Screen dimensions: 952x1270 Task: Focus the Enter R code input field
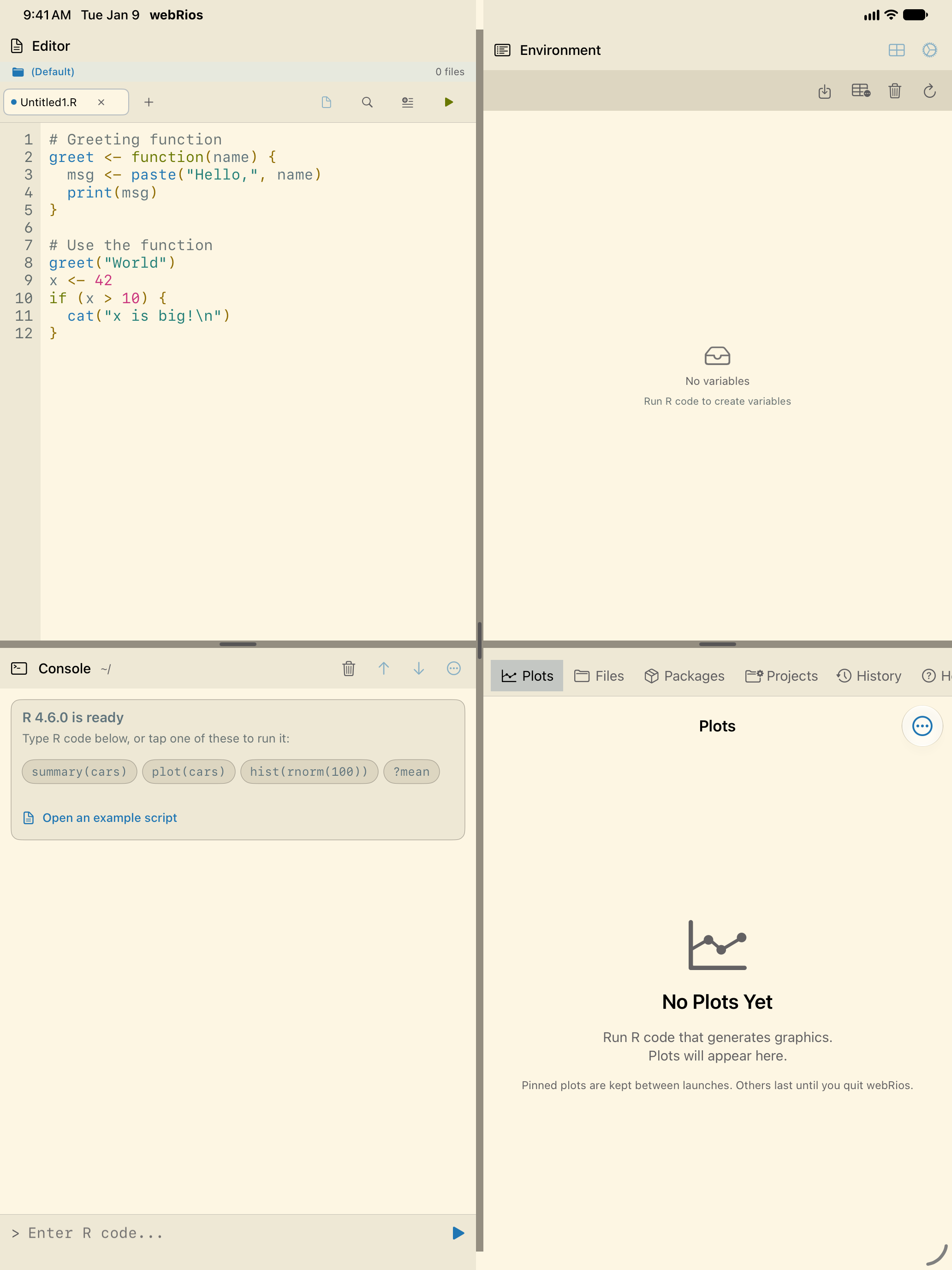pos(230,1233)
